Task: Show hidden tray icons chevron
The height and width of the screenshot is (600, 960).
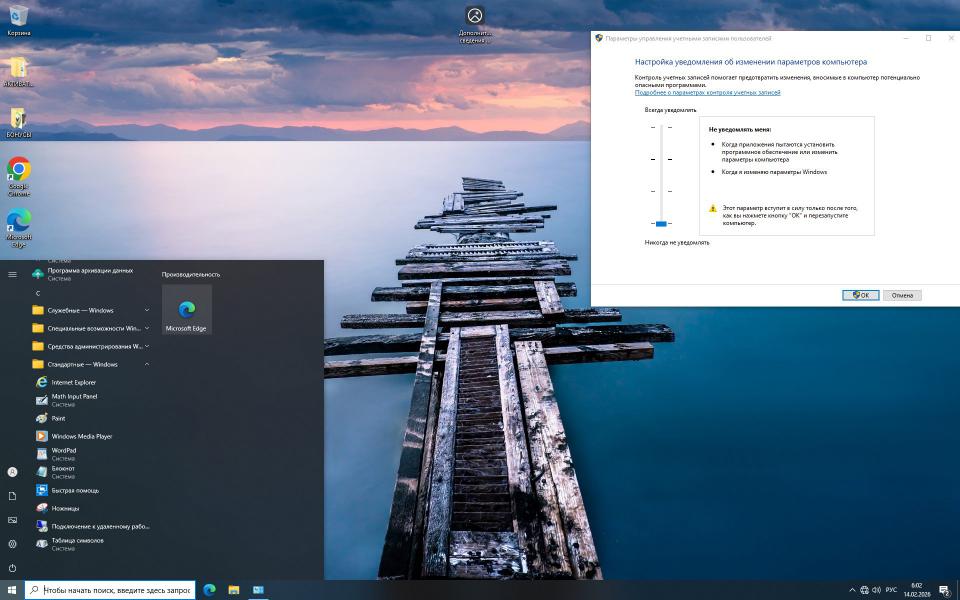Action: (852, 590)
